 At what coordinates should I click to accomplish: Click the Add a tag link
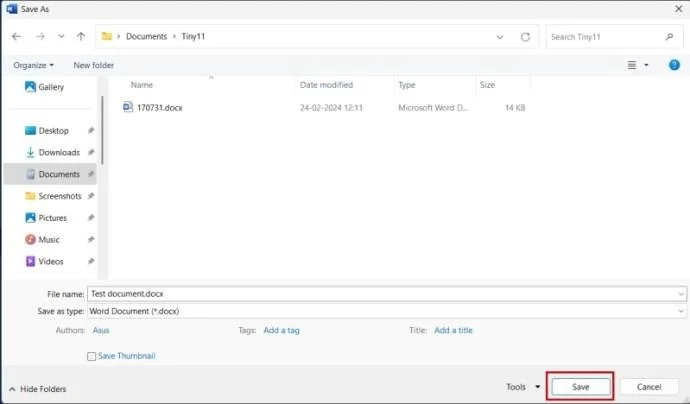point(281,330)
